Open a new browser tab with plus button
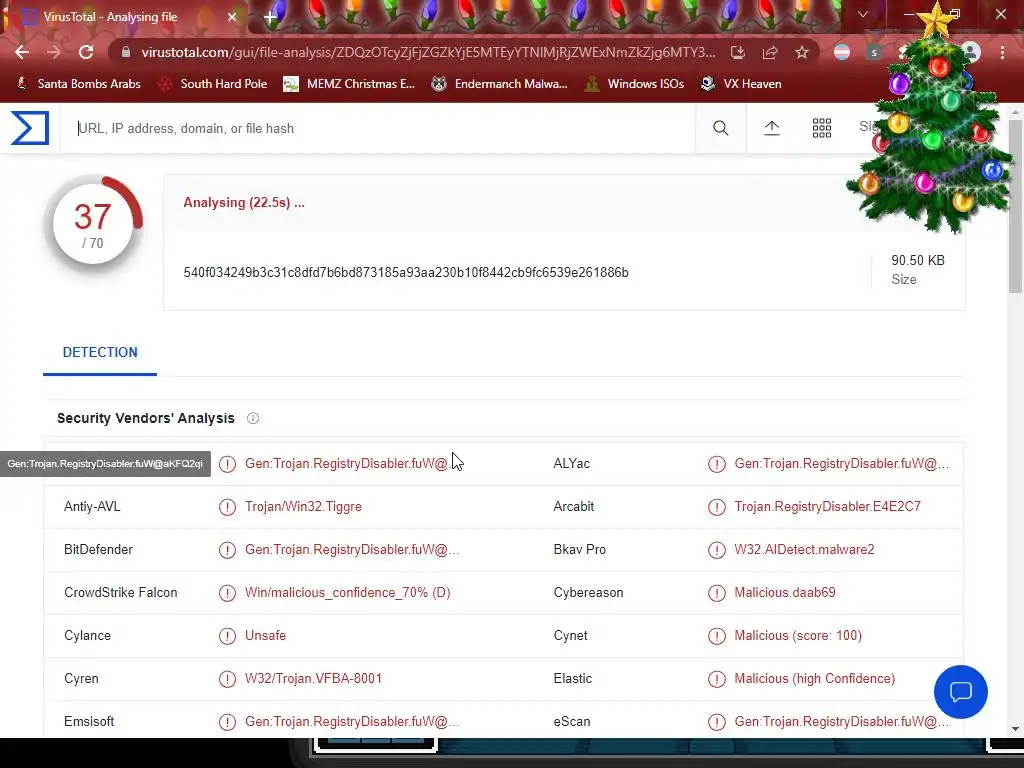 point(270,18)
